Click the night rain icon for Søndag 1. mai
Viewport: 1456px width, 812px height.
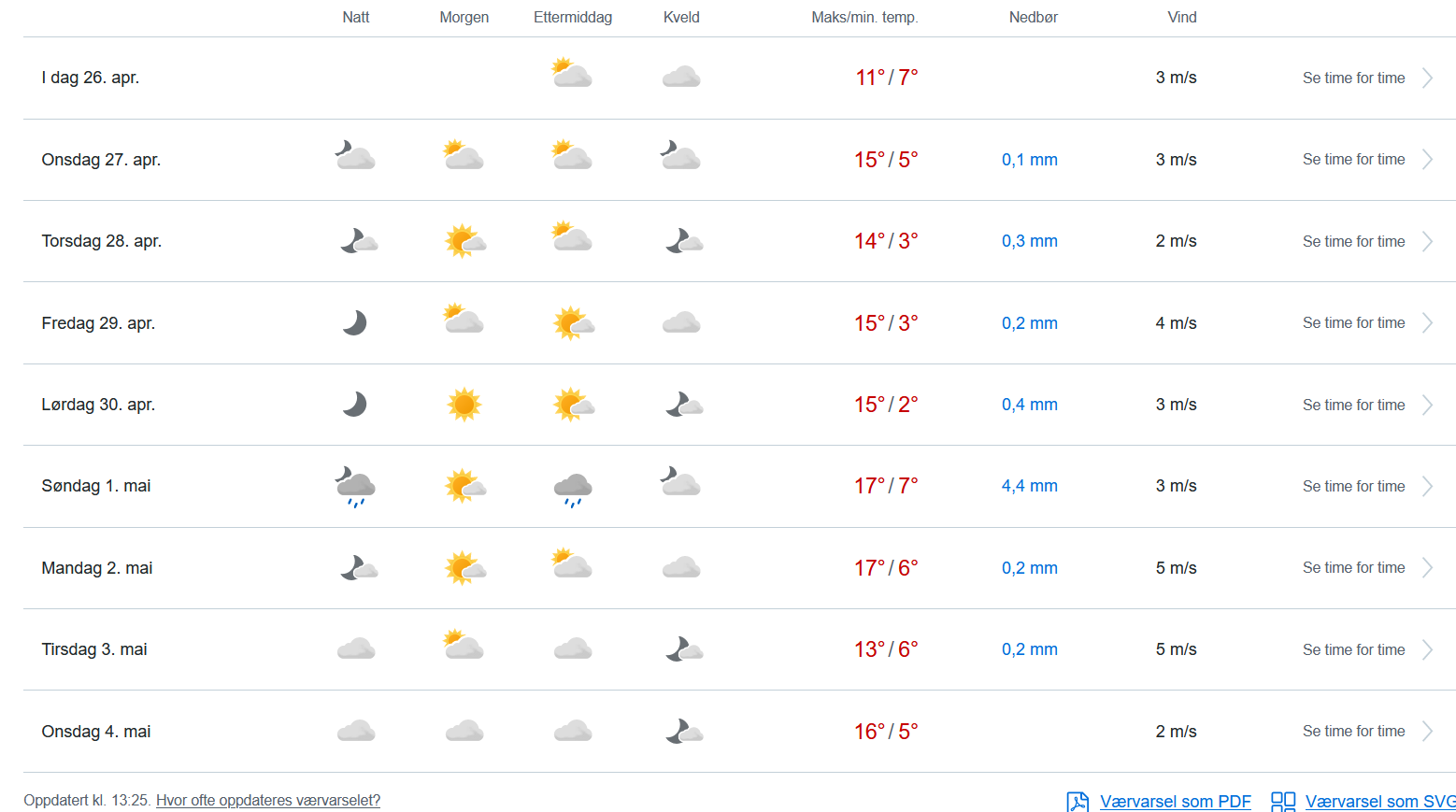tap(355, 487)
